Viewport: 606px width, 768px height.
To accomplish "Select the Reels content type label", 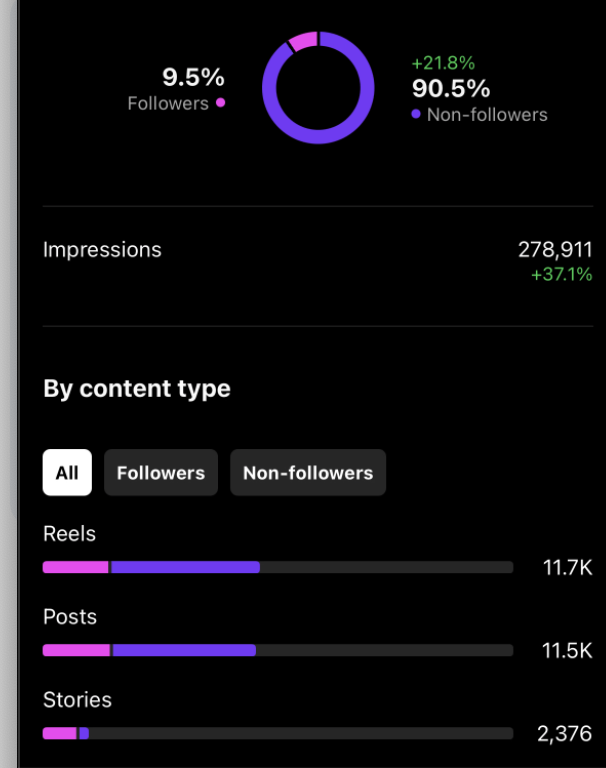I will click(x=69, y=533).
